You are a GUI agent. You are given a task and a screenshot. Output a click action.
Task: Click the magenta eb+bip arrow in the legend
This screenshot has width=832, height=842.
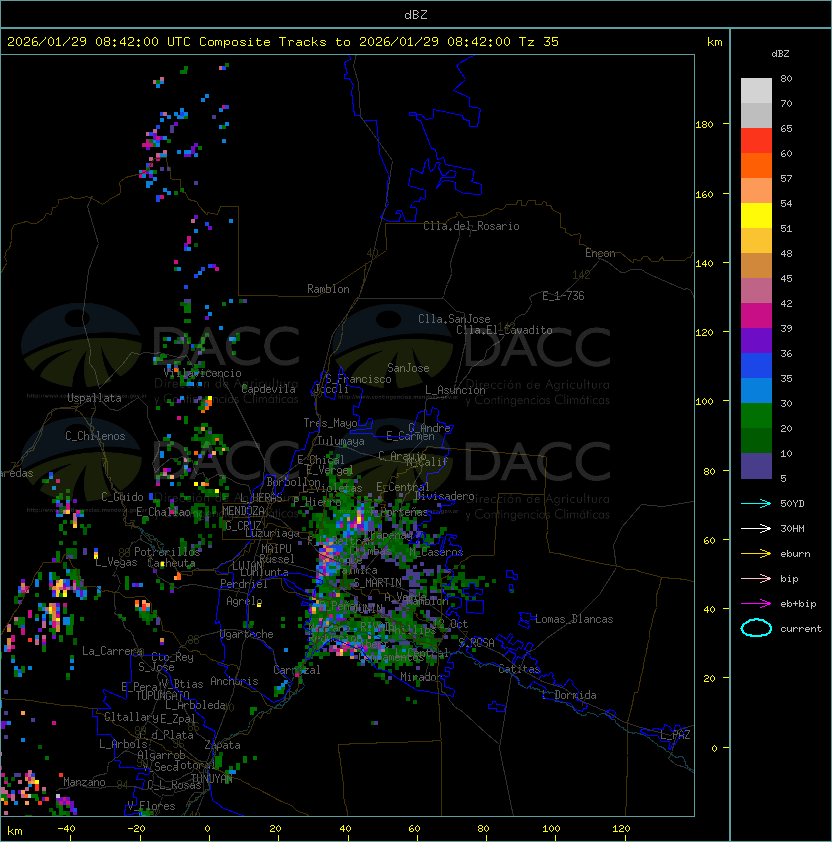pos(756,604)
